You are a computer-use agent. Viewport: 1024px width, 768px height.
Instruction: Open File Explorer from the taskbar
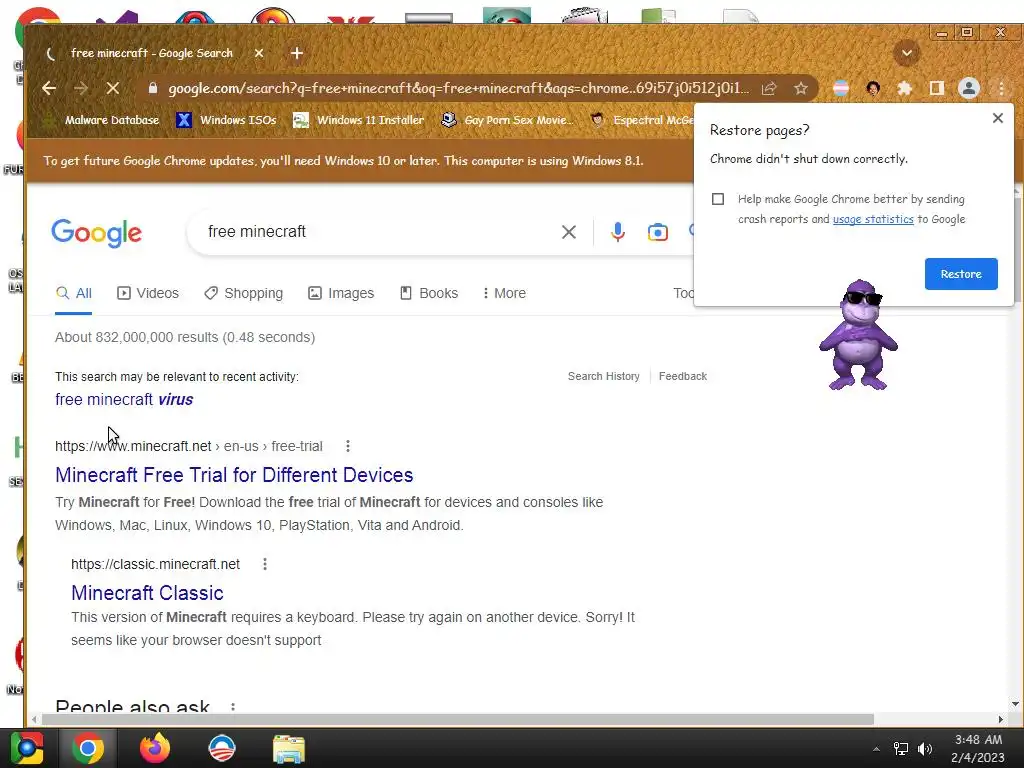(x=288, y=749)
